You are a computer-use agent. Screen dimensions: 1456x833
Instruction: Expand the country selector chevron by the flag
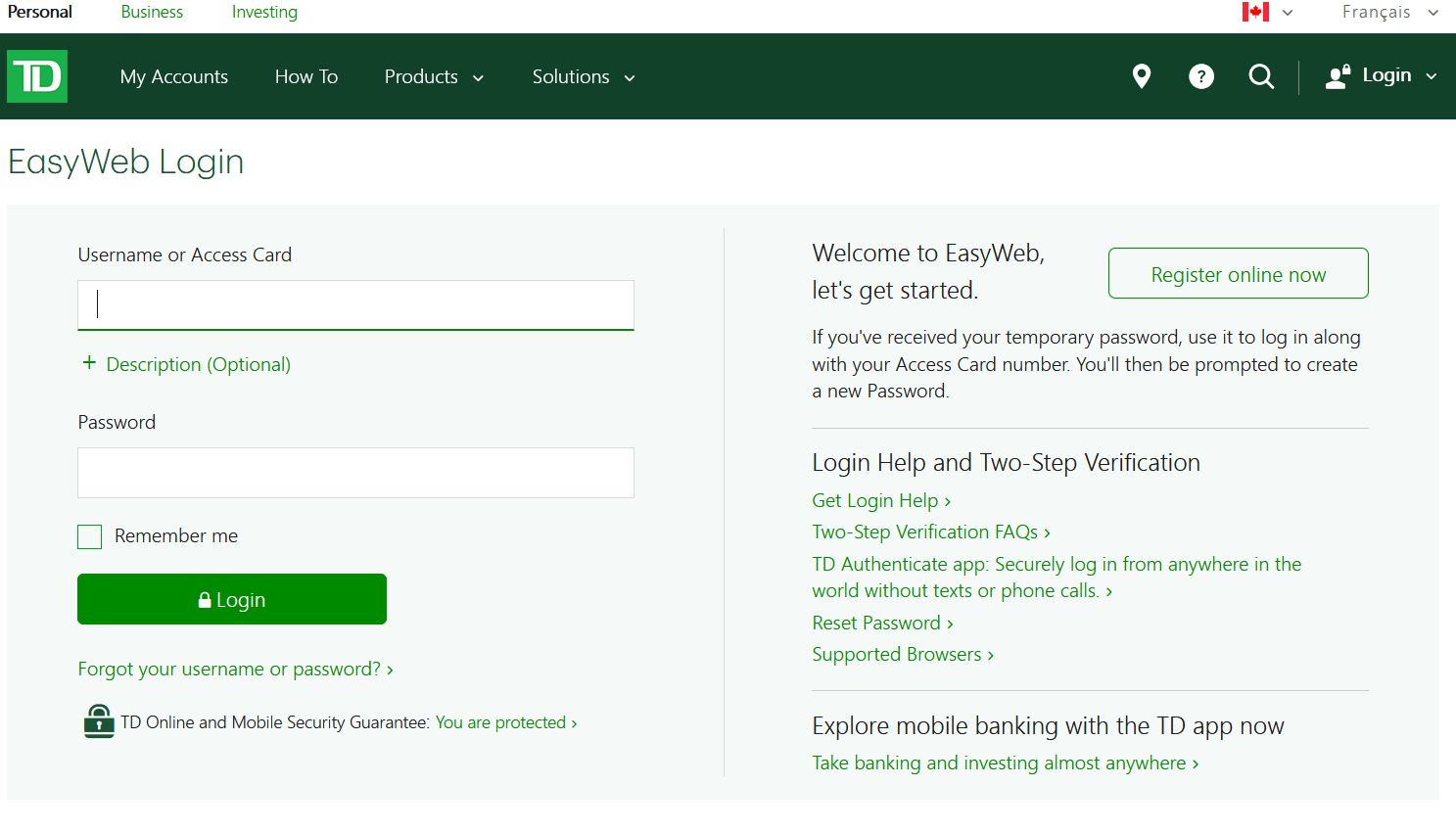coord(1288,13)
